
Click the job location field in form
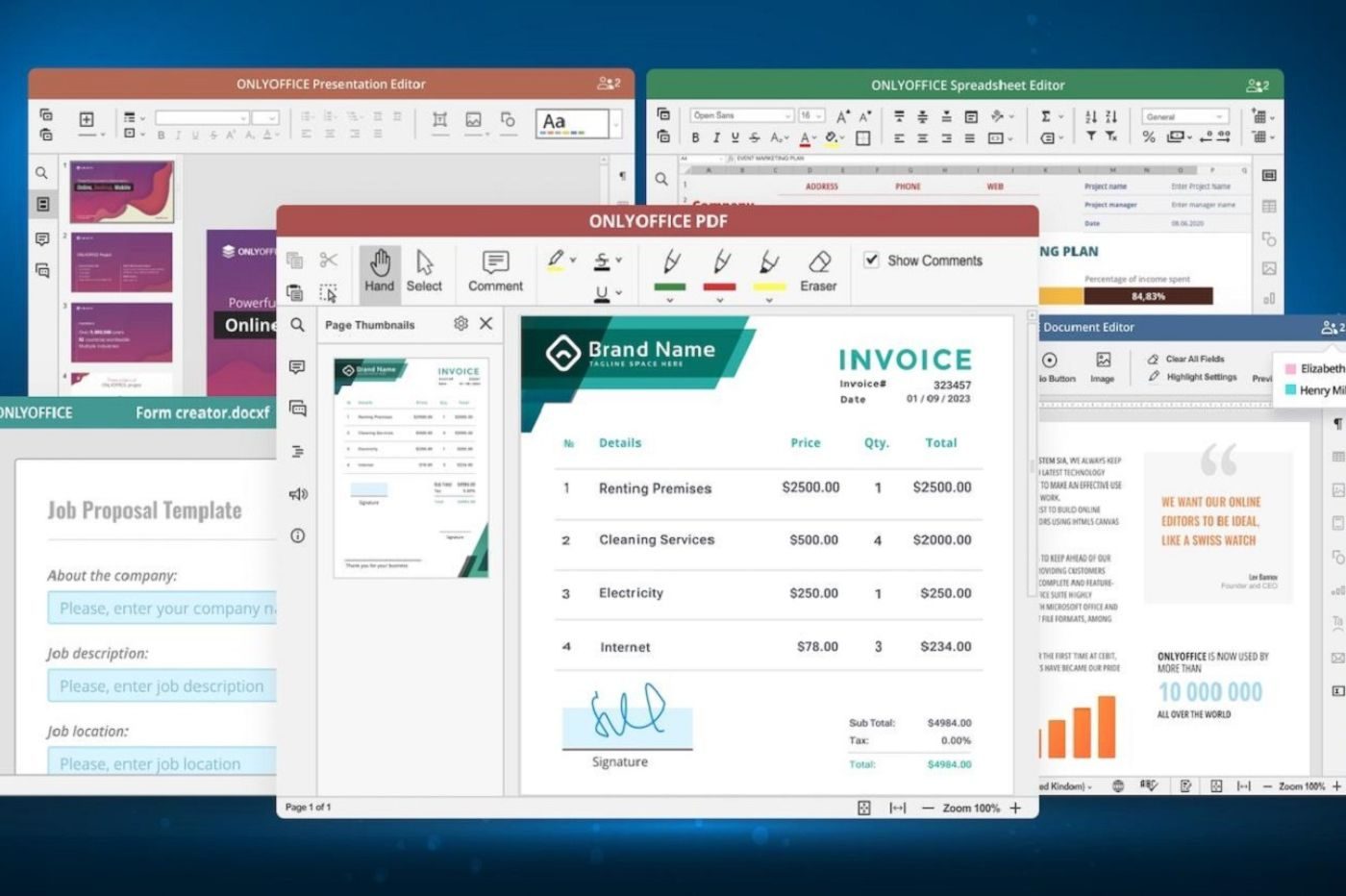[x=162, y=762]
